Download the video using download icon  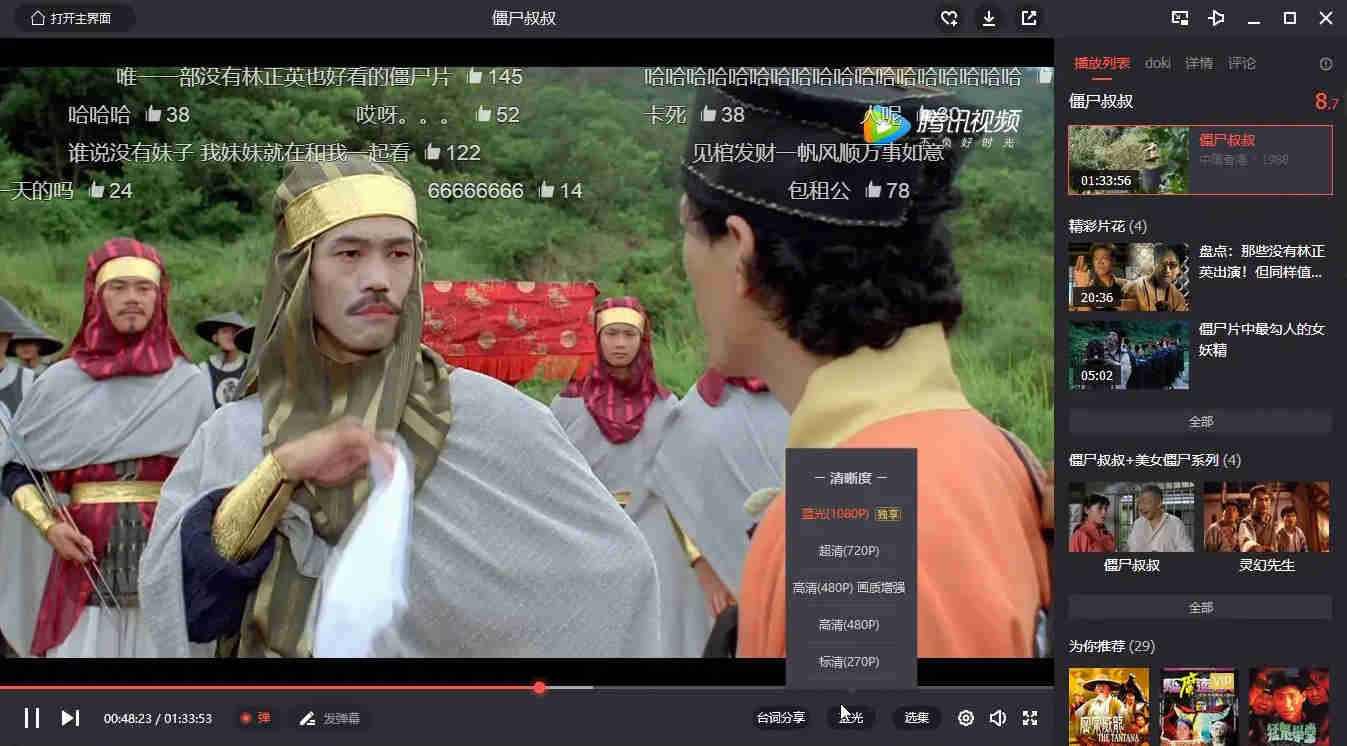[x=988, y=18]
